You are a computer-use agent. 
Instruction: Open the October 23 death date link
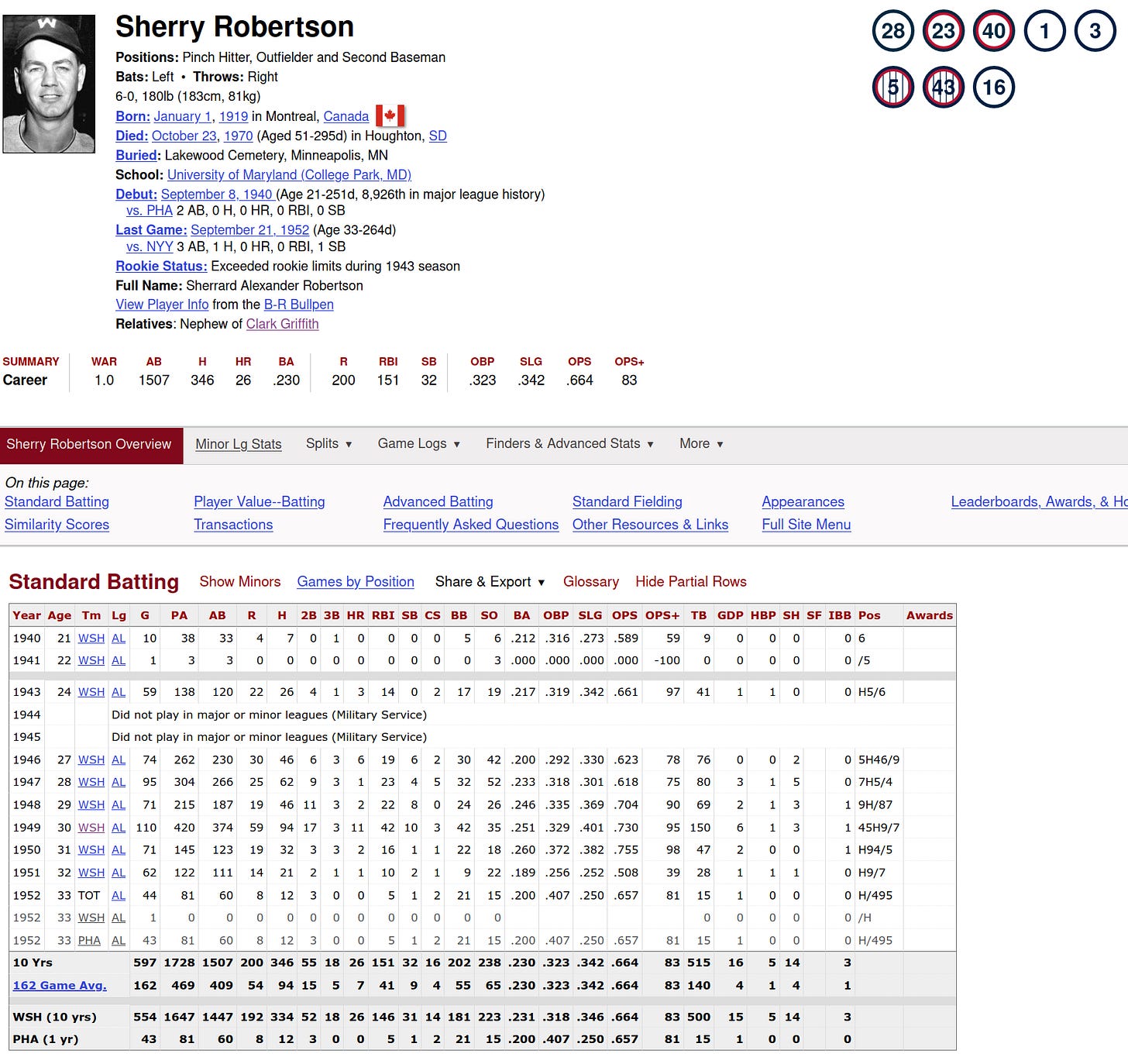(184, 136)
